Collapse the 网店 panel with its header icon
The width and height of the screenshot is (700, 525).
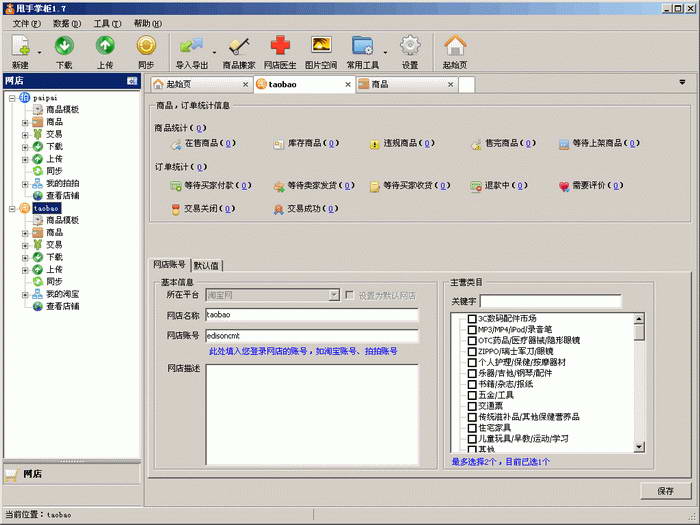pyautogui.click(x=132, y=81)
